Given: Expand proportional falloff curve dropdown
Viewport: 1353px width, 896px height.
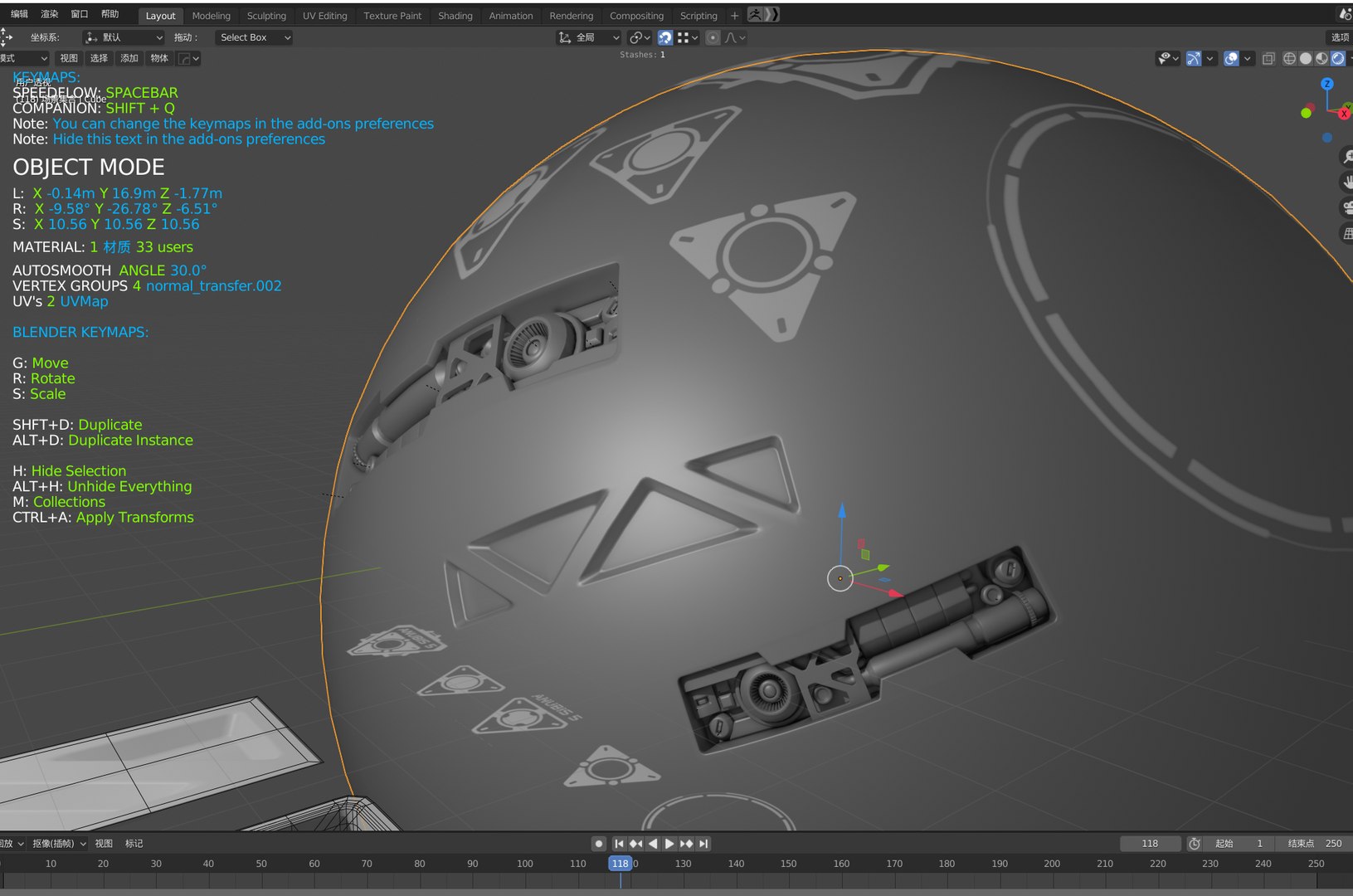Looking at the screenshot, I should pyautogui.click(x=735, y=37).
